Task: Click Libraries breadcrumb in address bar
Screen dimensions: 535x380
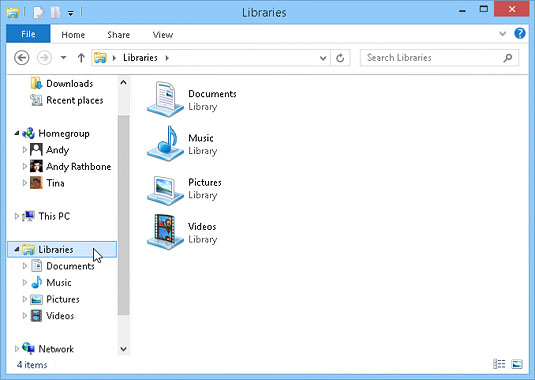Action: [x=140, y=58]
